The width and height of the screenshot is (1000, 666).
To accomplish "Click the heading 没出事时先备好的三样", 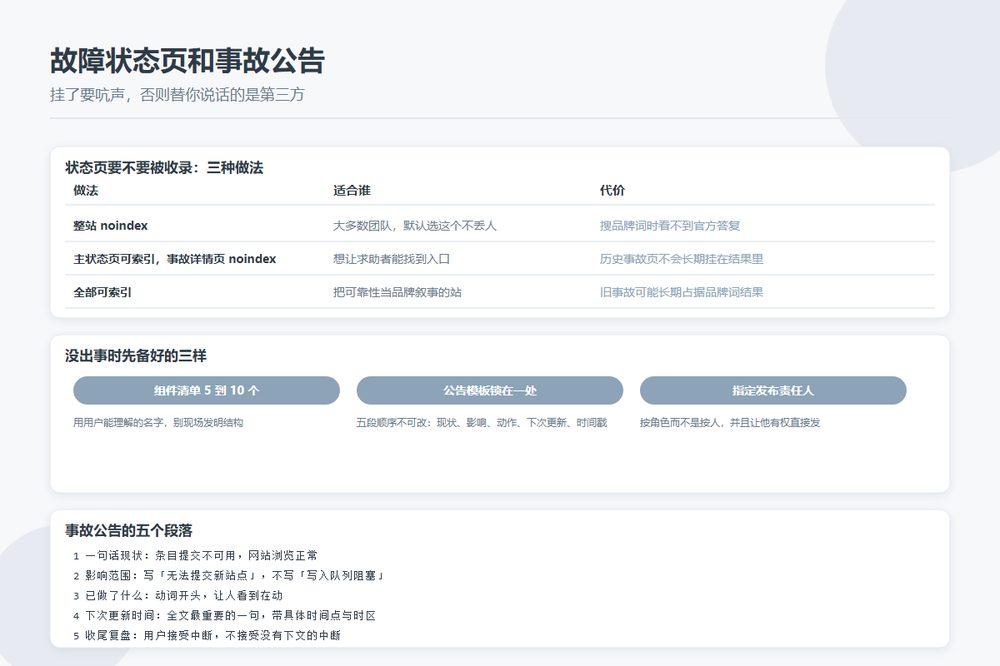I will 136,356.
